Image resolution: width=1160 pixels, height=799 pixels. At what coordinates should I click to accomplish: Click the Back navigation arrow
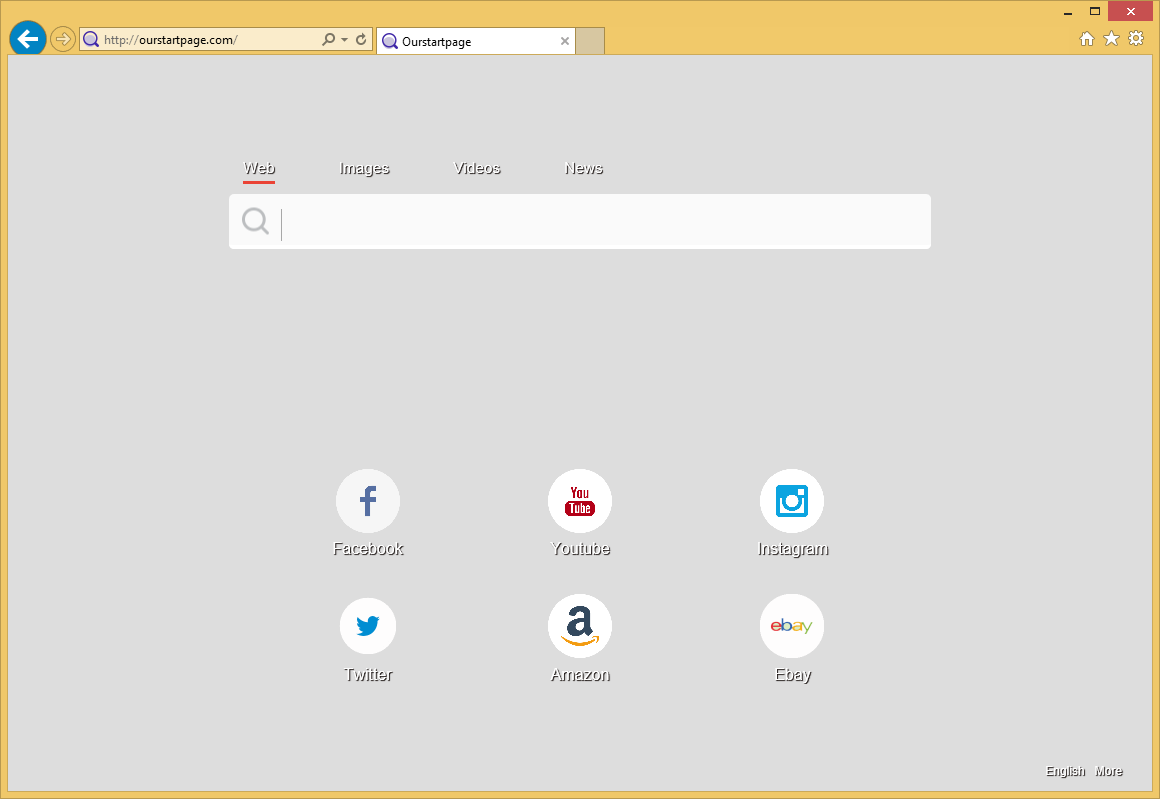coord(27,38)
